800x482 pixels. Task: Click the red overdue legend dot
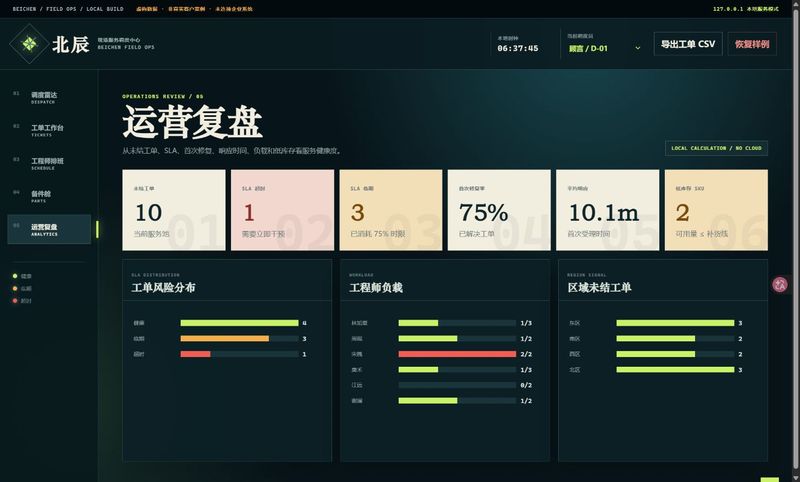15,300
